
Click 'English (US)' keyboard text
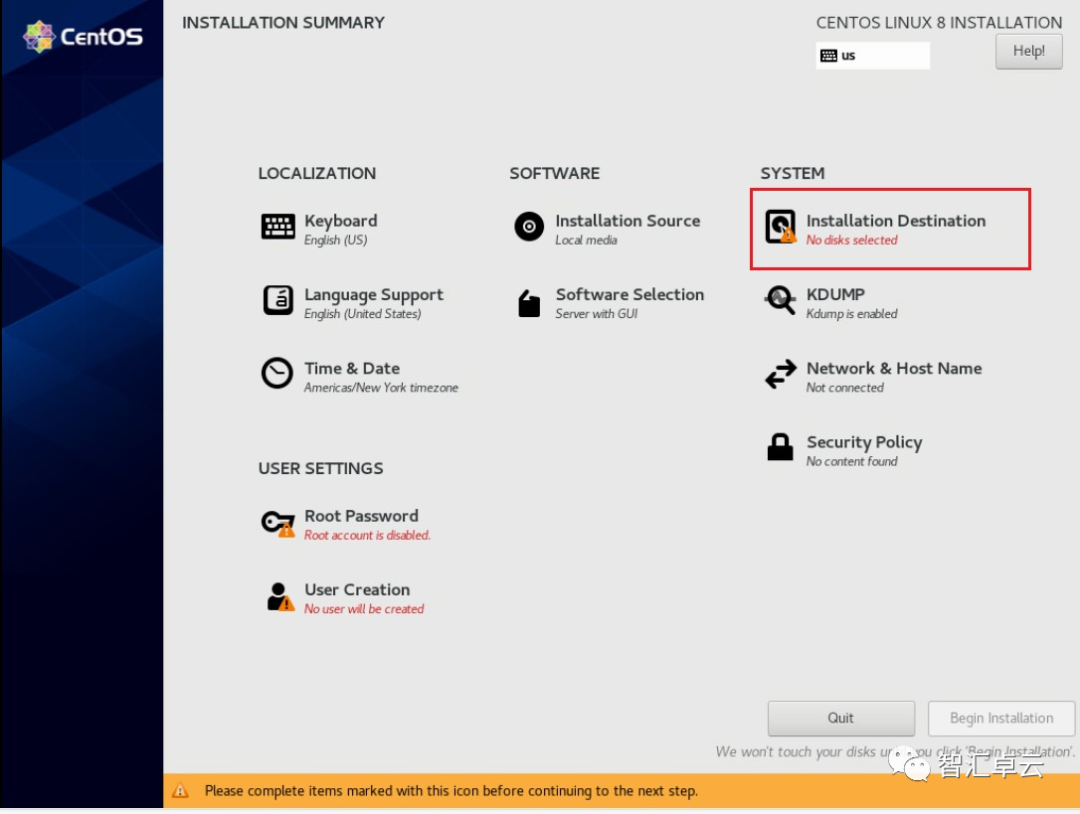[x=335, y=240]
